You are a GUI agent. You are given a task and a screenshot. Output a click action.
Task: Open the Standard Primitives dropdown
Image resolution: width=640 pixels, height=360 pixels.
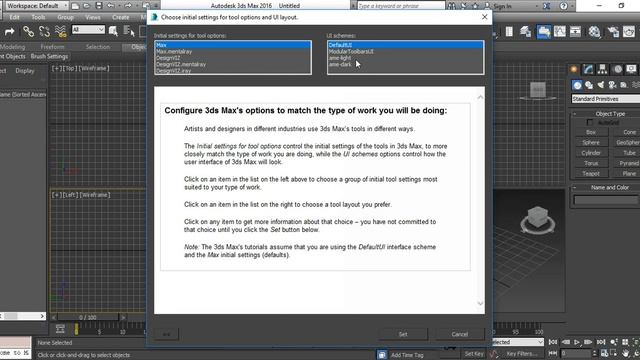[x=605, y=99]
